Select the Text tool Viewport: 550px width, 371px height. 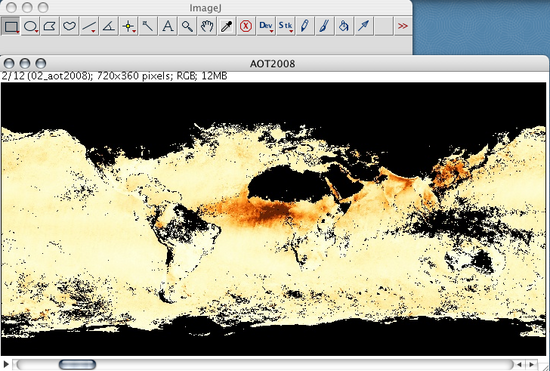click(x=168, y=26)
